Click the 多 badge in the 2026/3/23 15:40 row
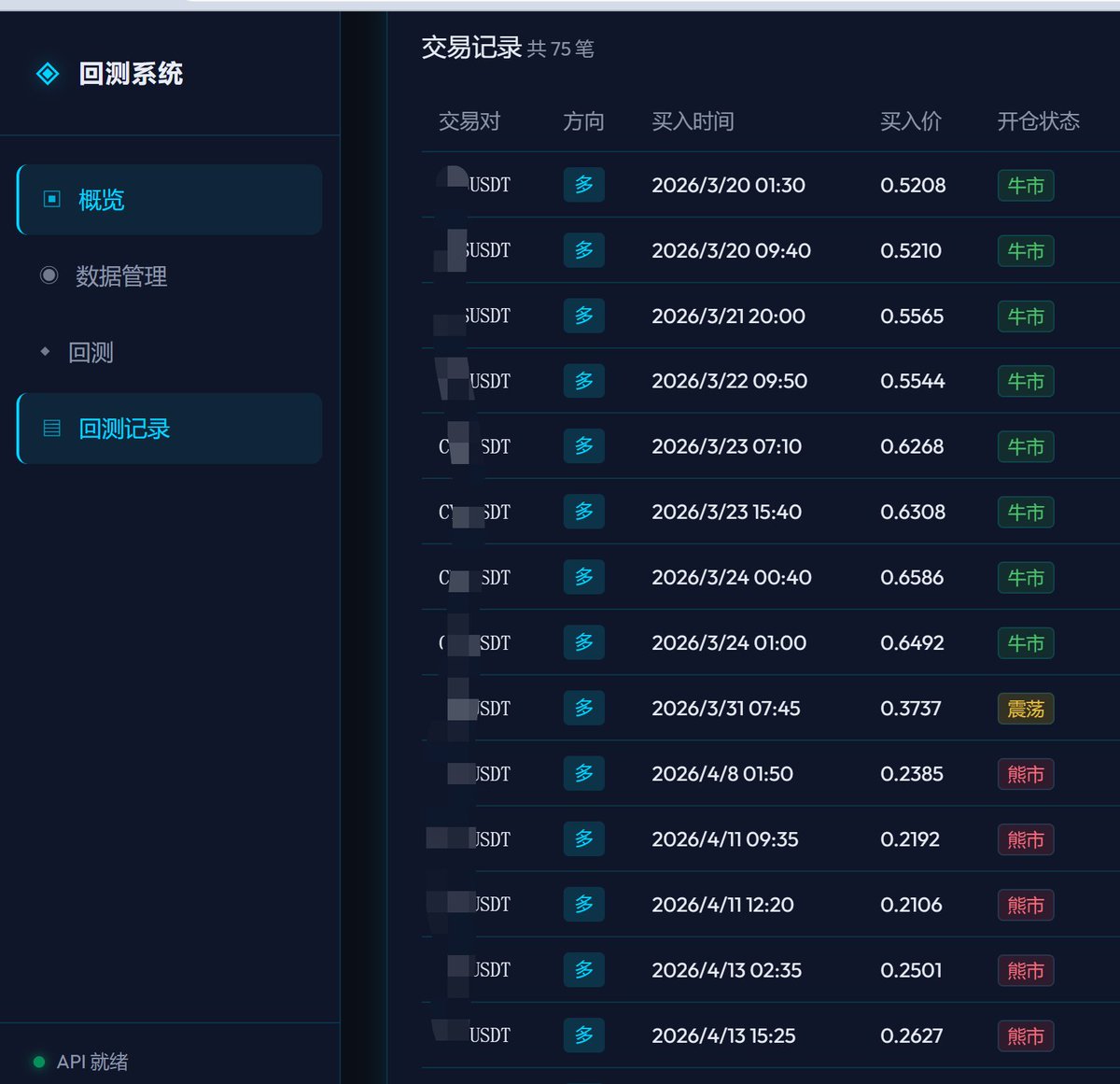Image resolution: width=1120 pixels, height=1084 pixels. pos(584,512)
